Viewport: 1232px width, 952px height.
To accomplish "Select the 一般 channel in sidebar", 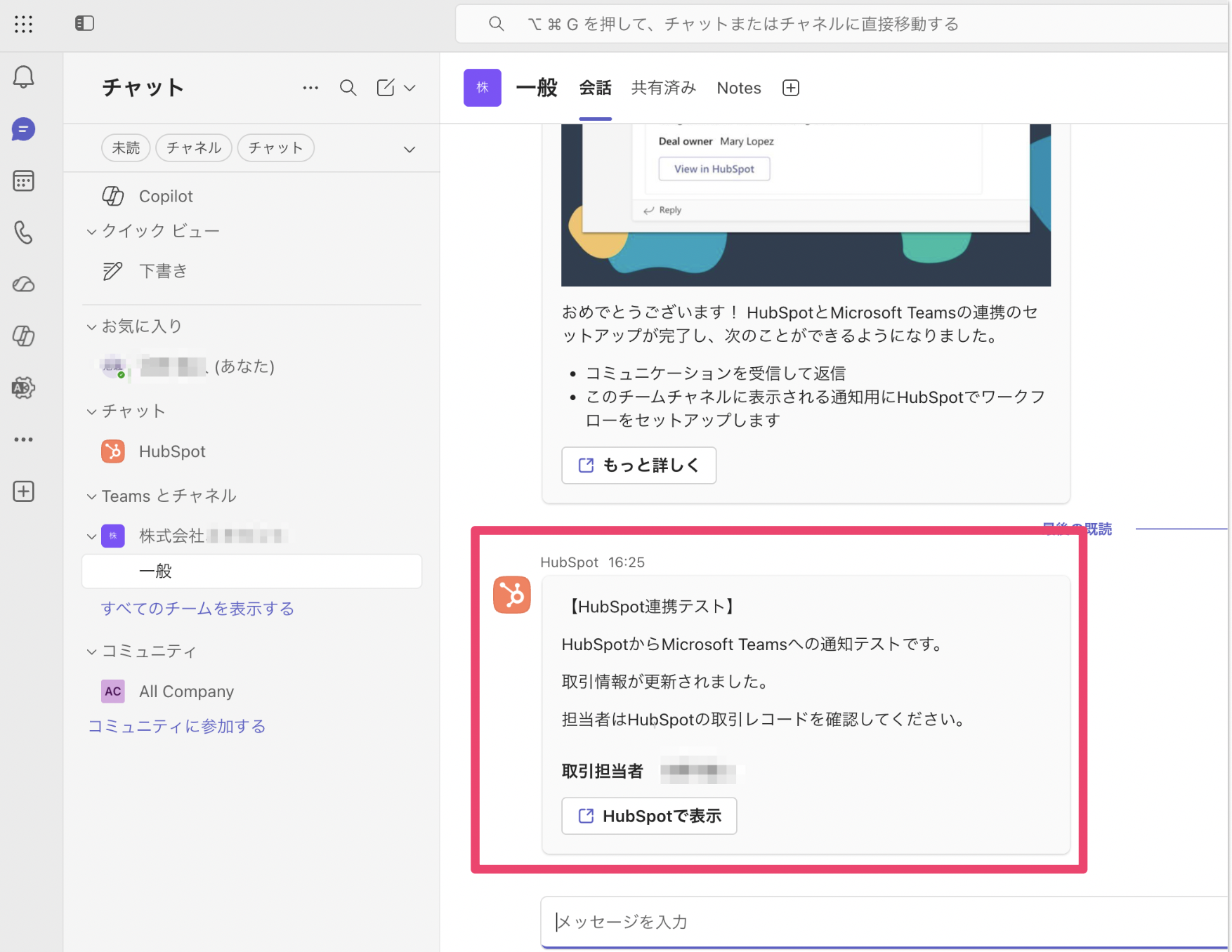I will pos(251,571).
